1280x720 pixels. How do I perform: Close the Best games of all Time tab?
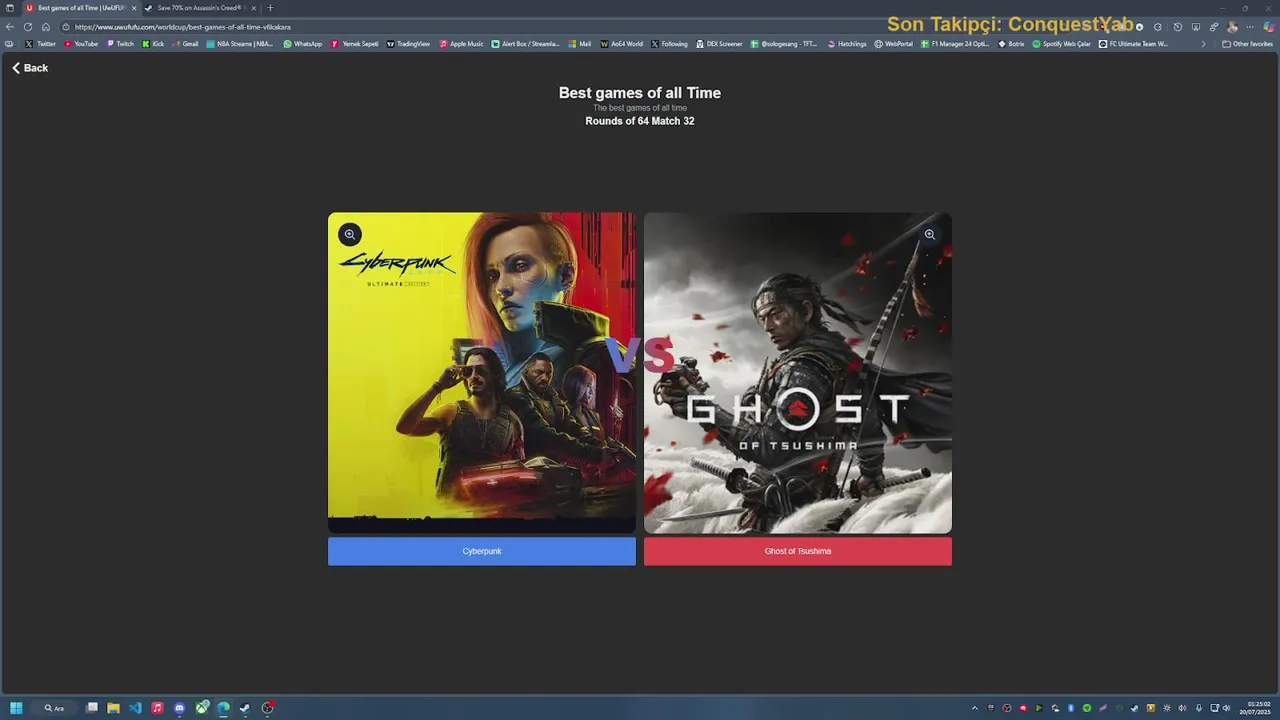[x=132, y=8]
